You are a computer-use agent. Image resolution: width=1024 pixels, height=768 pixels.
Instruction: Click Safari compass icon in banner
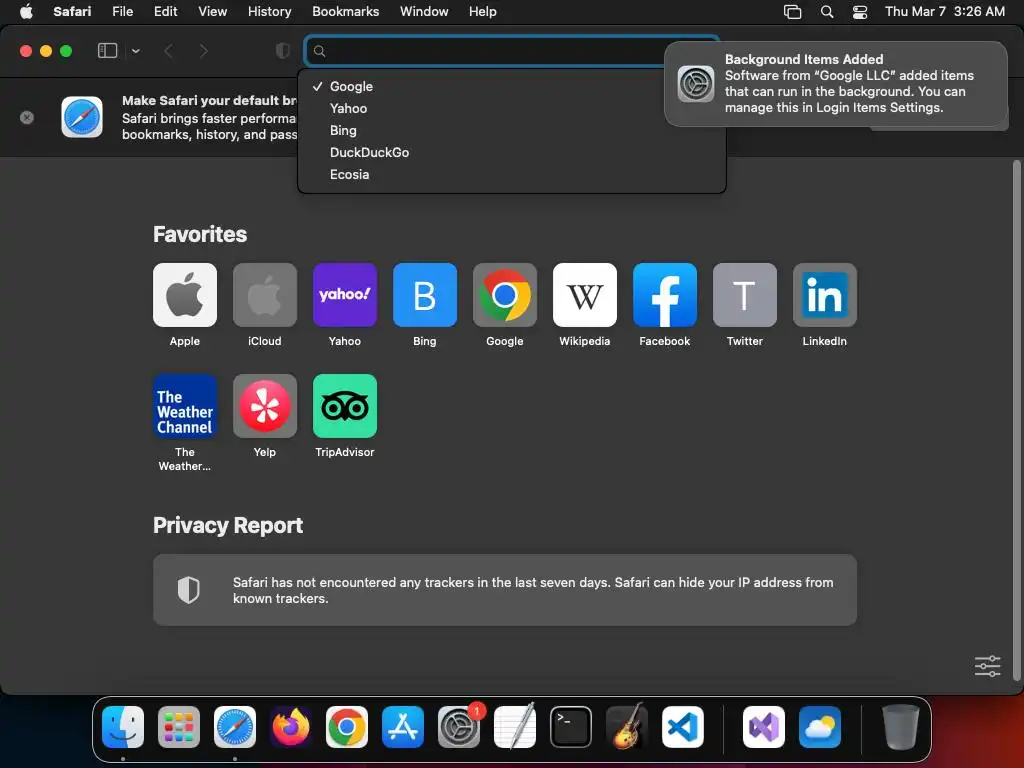(x=82, y=118)
